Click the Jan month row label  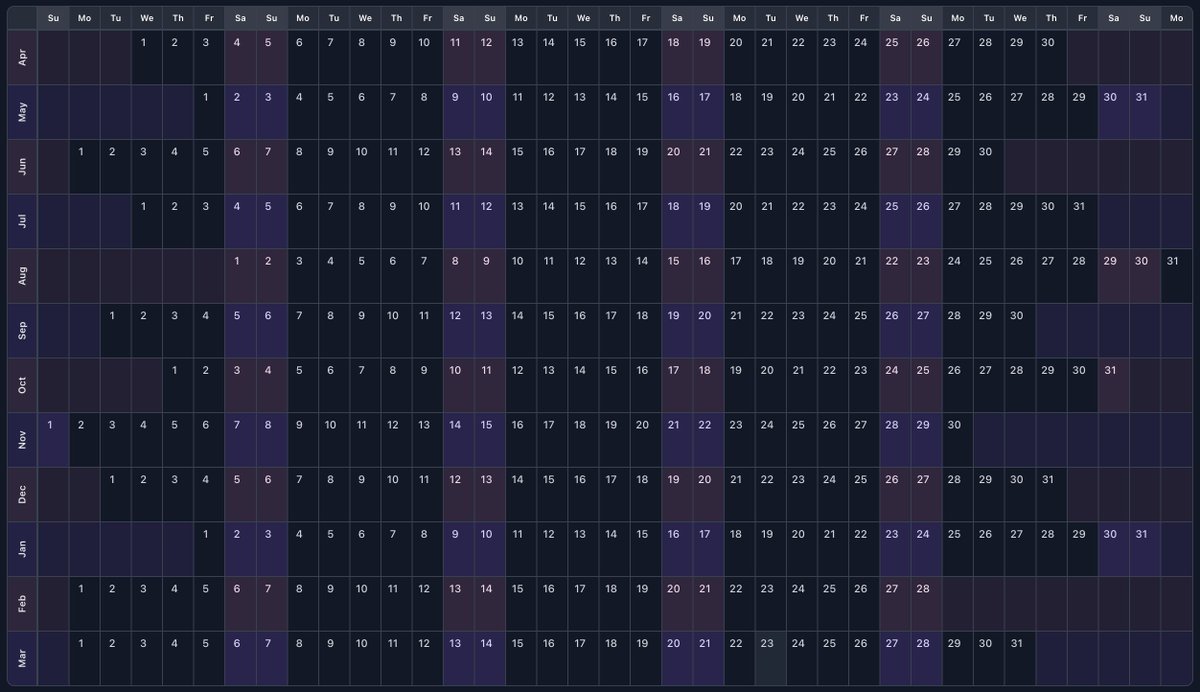click(23, 548)
